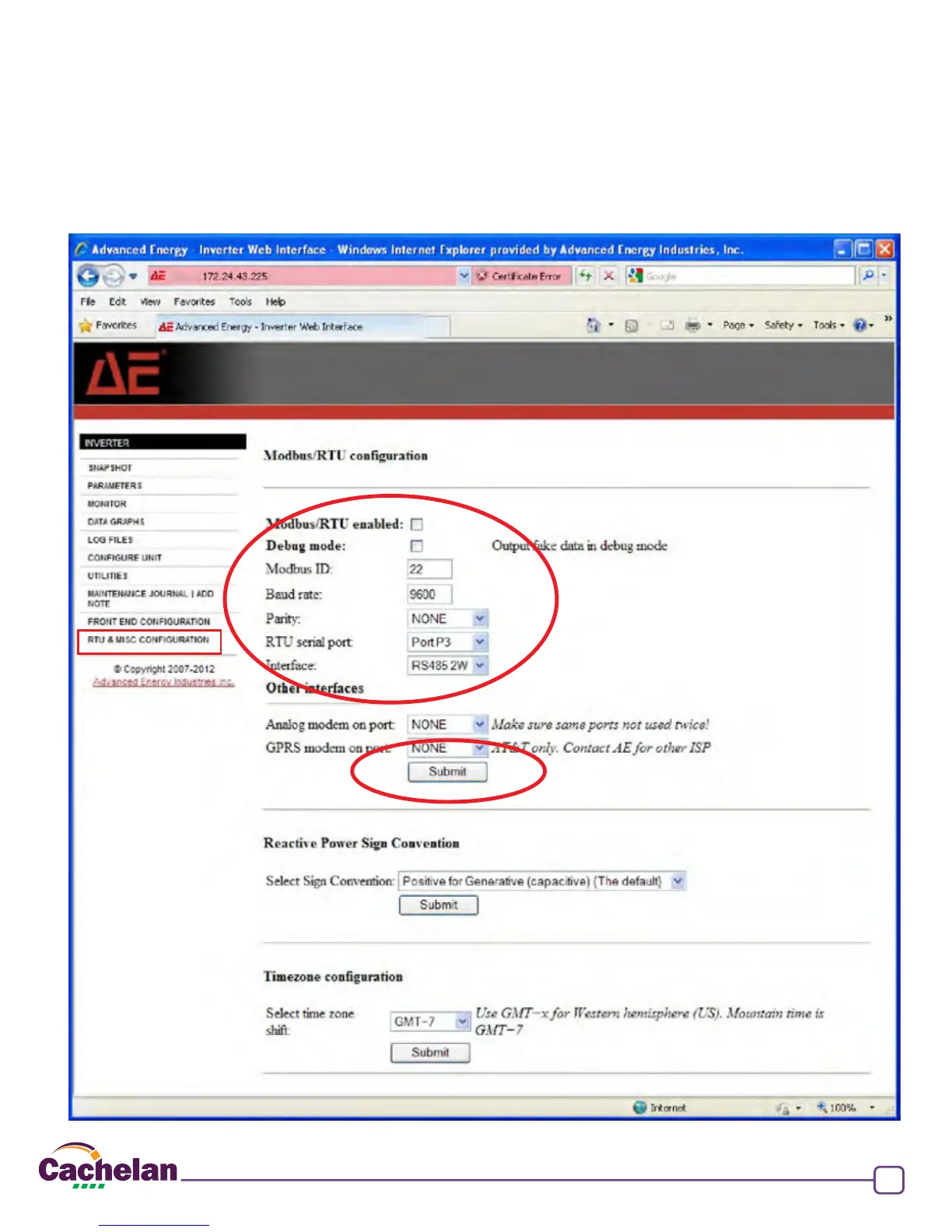The width and height of the screenshot is (952, 1232).
Task: Click the Refresh icon in address bar
Action: (x=585, y=276)
